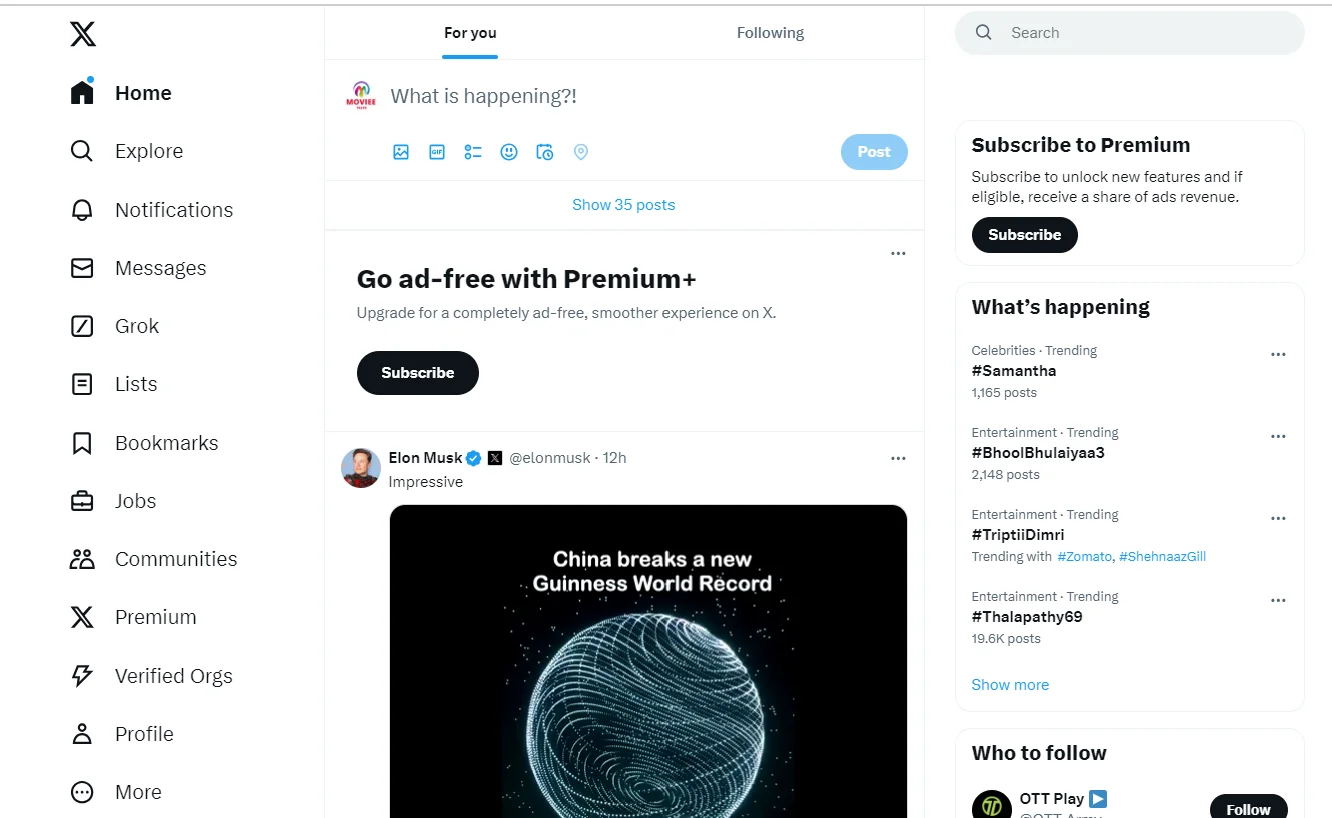Image resolution: width=1332 pixels, height=818 pixels.
Task: Tag a location with the pin icon
Action: 581,152
